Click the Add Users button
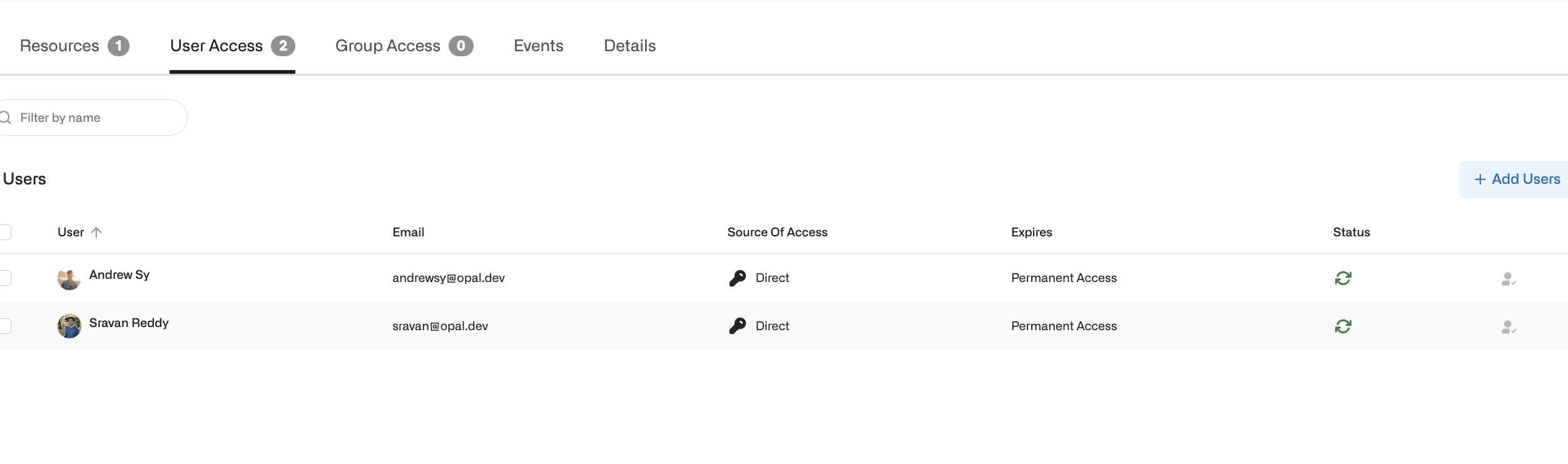Viewport: 1568px width, 464px height. [1516, 179]
